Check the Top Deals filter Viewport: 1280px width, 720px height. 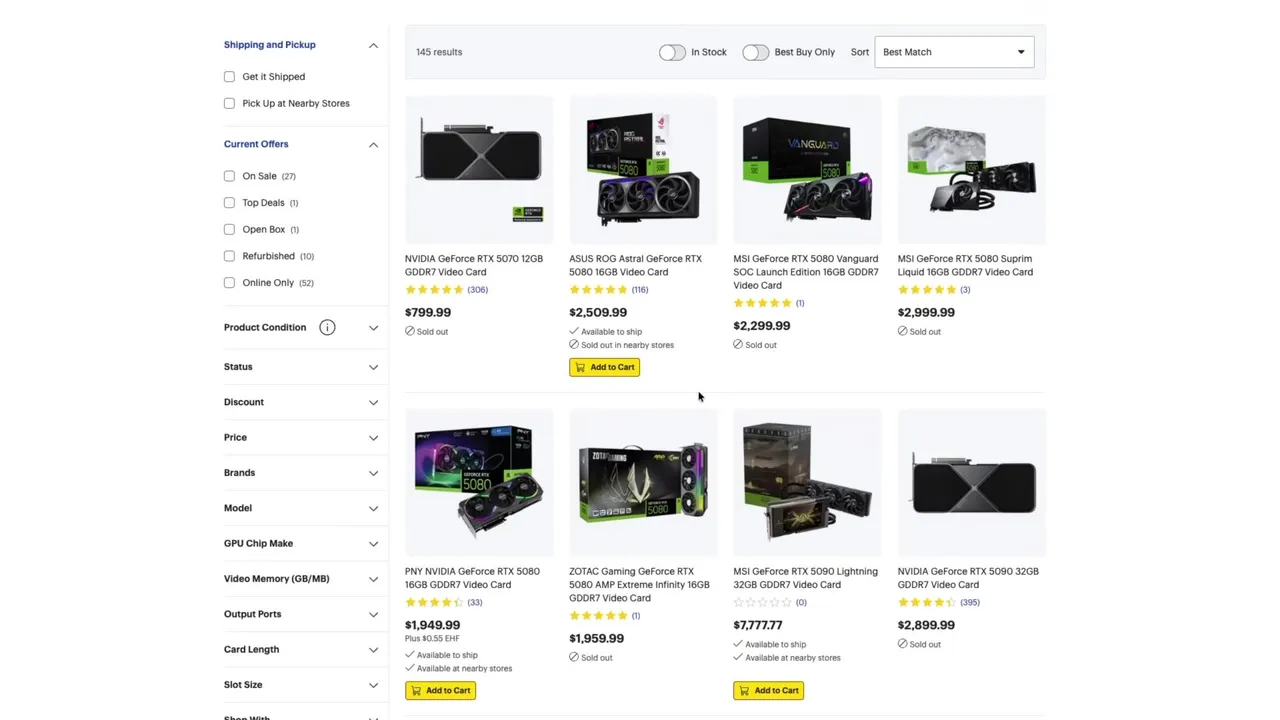(229, 202)
